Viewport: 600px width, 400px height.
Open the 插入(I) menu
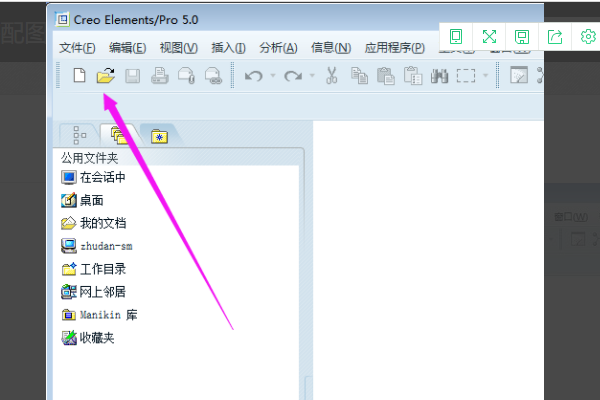228,48
